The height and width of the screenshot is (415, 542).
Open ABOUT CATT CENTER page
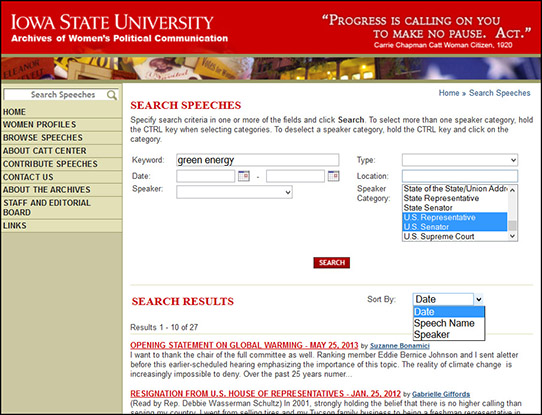pos(62,151)
